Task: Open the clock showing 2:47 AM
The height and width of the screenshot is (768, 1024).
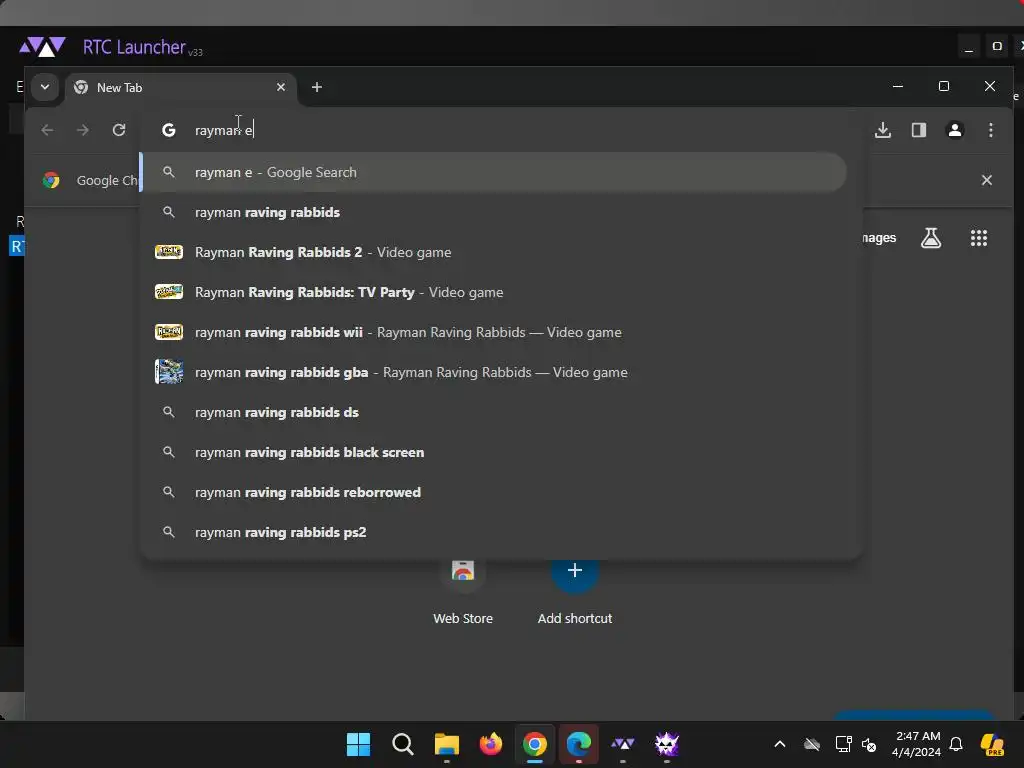Action: 916,744
